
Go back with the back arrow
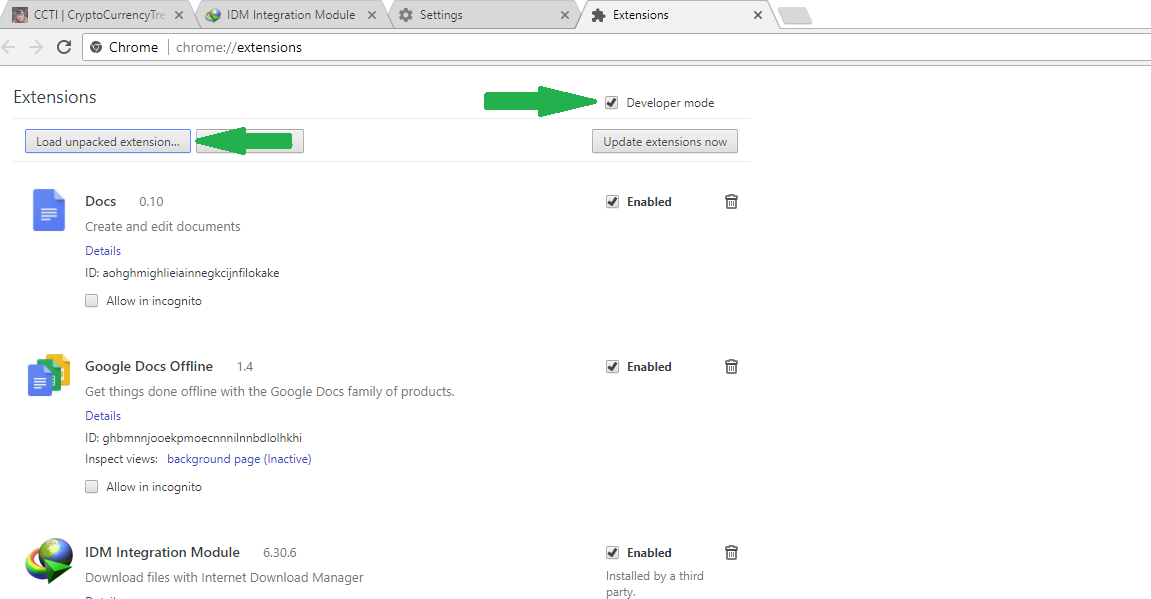(9, 47)
